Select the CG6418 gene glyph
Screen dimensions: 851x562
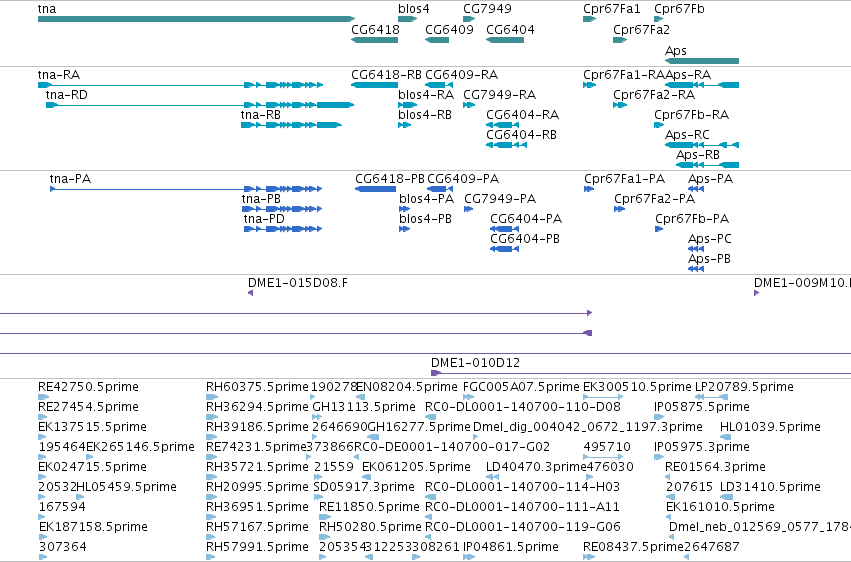click(x=374, y=40)
